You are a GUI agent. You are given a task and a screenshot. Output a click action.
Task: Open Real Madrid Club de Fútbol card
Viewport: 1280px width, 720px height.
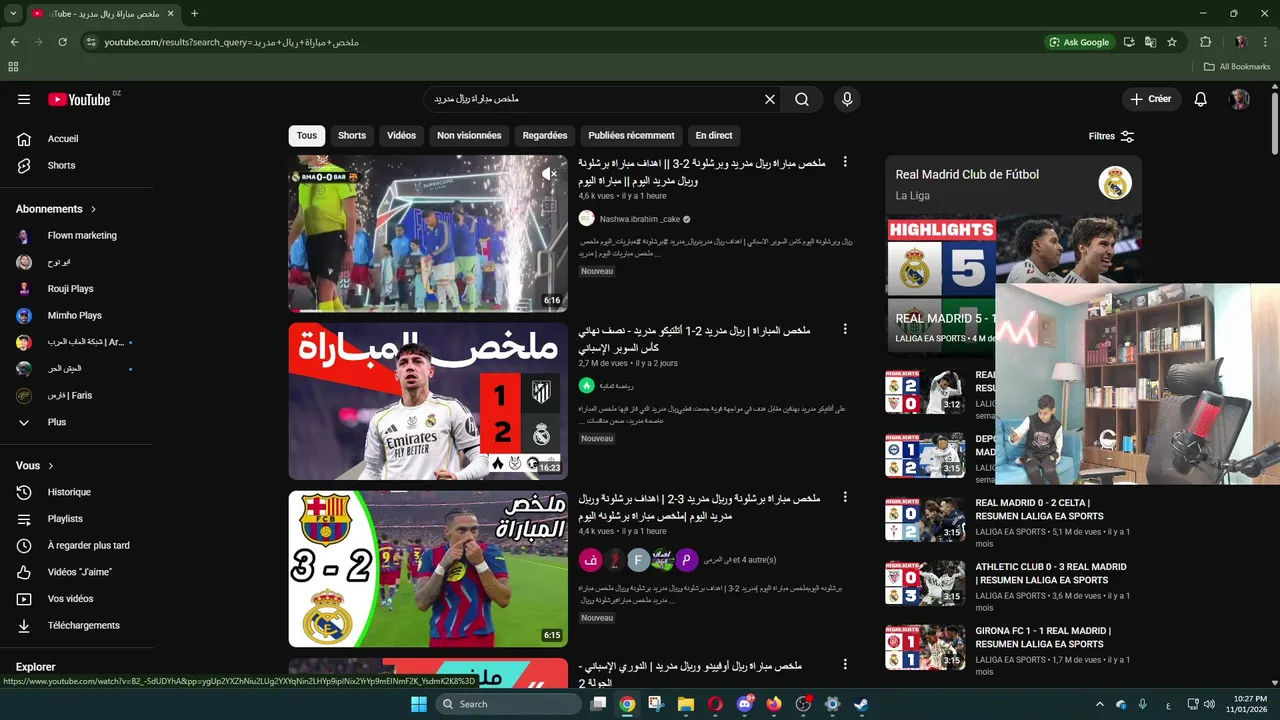click(1013, 184)
